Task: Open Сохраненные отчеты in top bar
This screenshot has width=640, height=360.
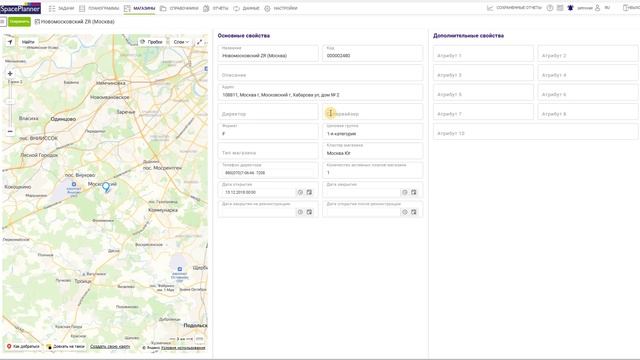Action: coord(514,8)
